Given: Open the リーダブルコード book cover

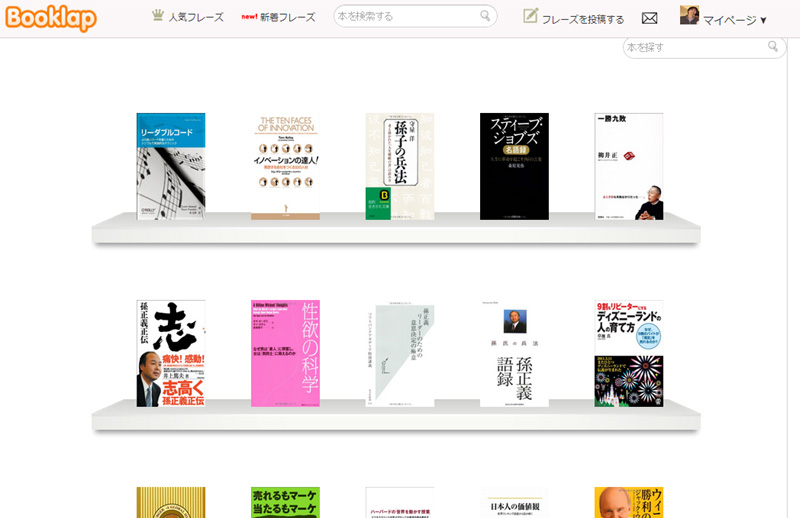Looking at the screenshot, I should click(171, 166).
